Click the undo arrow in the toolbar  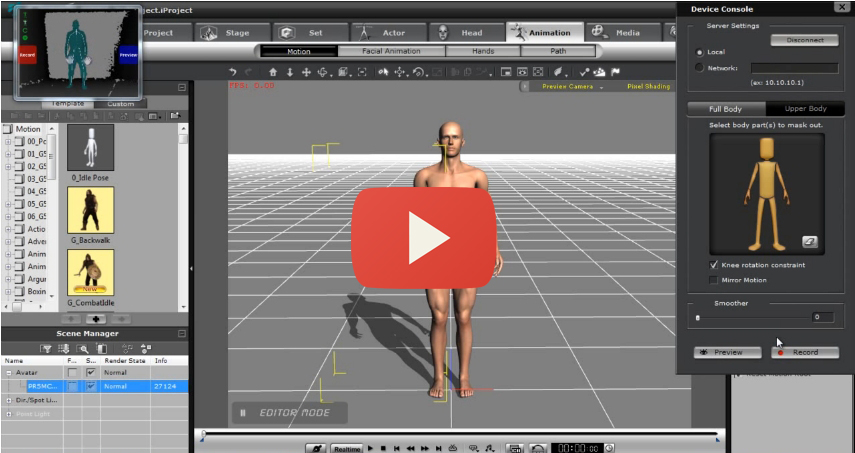(x=233, y=72)
